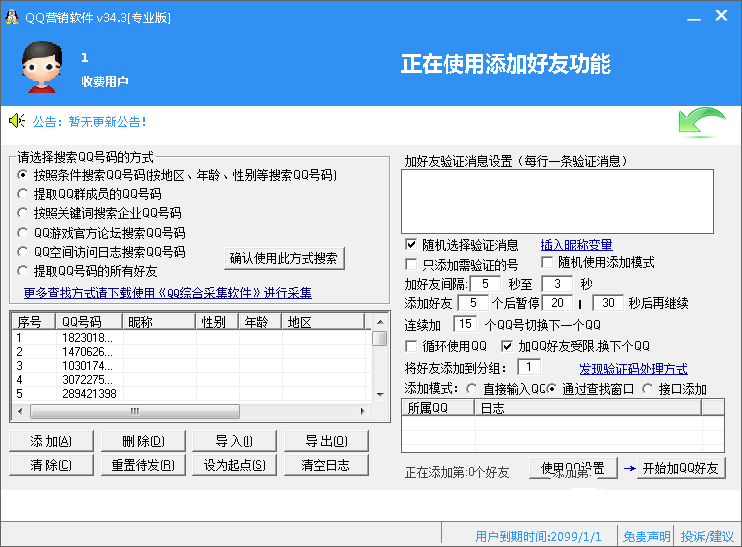Click the QQ list scroll down arrow
The width and height of the screenshot is (742, 547).
click(380, 394)
